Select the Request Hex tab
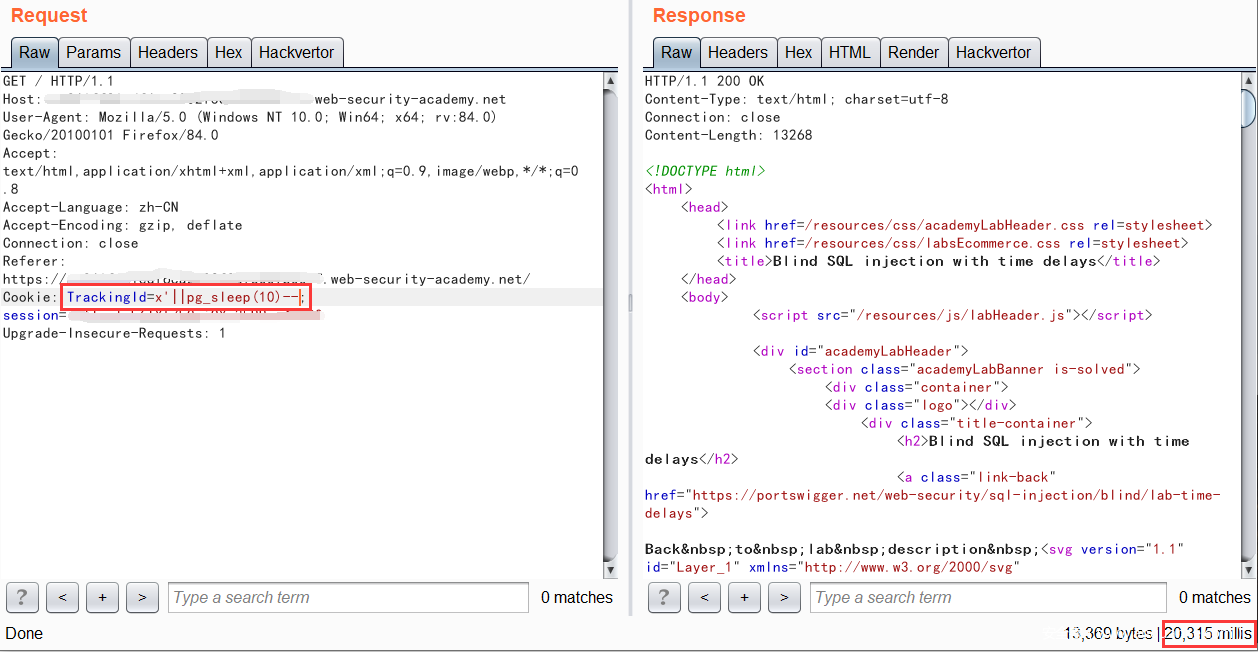The image size is (1258, 652). pos(229,52)
